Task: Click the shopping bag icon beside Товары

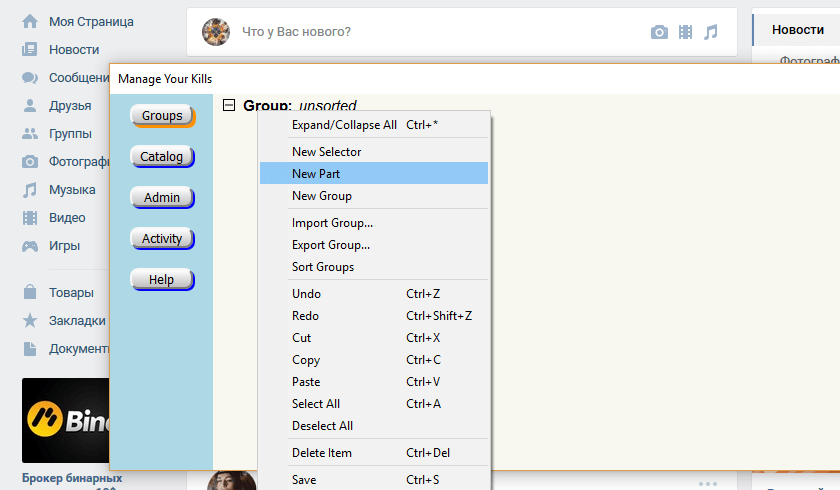Action: pos(30,292)
